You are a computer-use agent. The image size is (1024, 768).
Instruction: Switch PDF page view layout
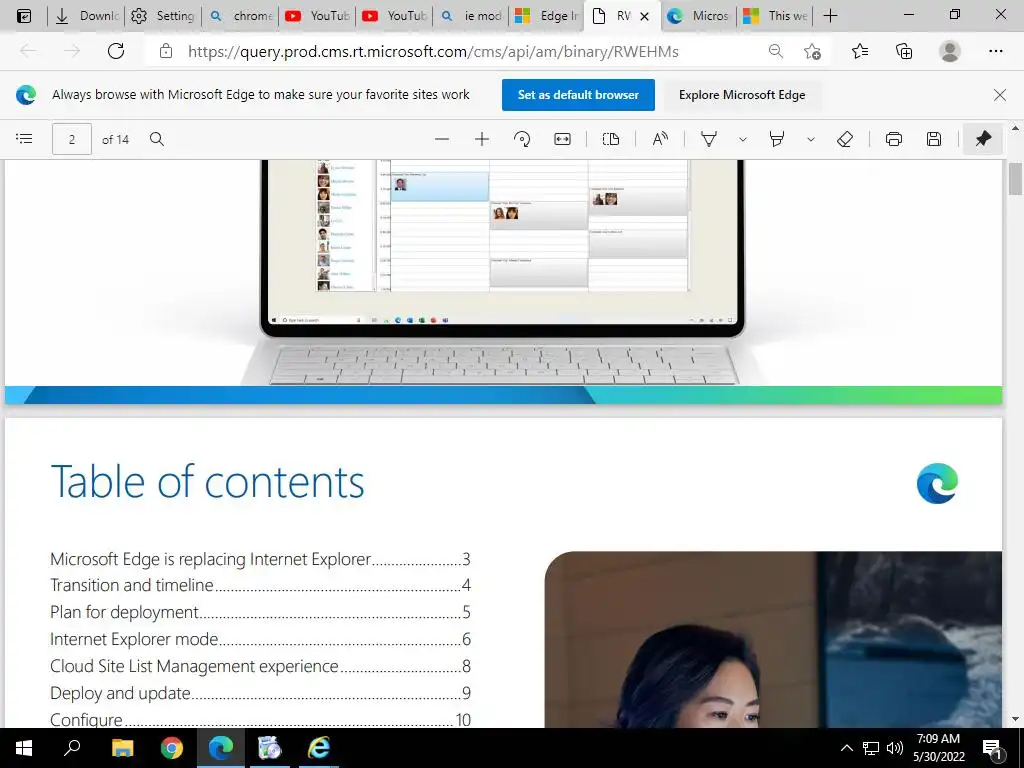click(611, 138)
